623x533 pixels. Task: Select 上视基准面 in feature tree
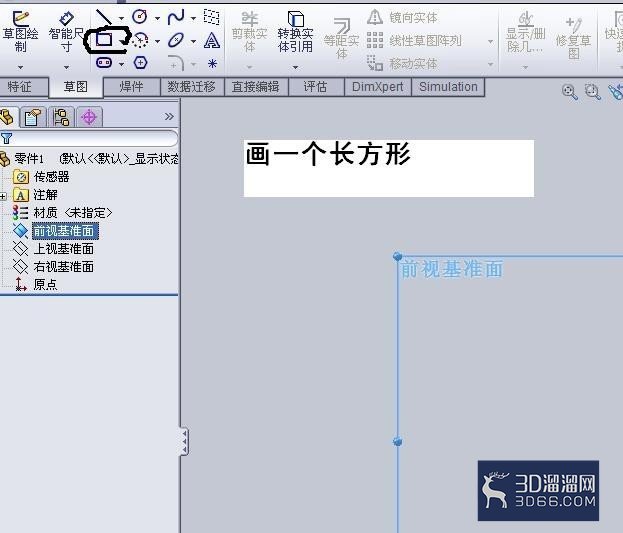point(54,249)
